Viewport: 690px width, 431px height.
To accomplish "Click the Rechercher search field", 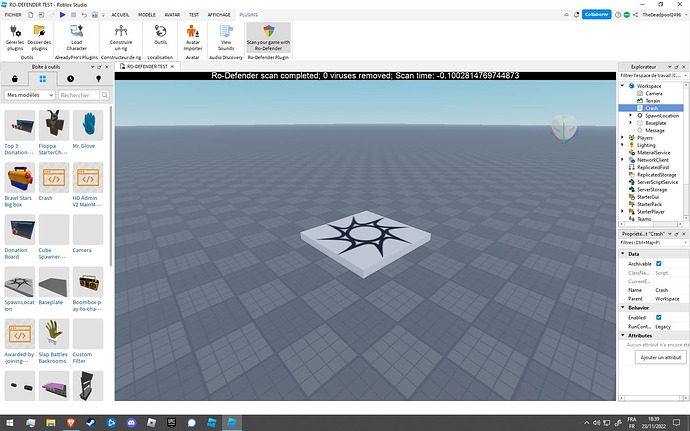I will click(79, 95).
